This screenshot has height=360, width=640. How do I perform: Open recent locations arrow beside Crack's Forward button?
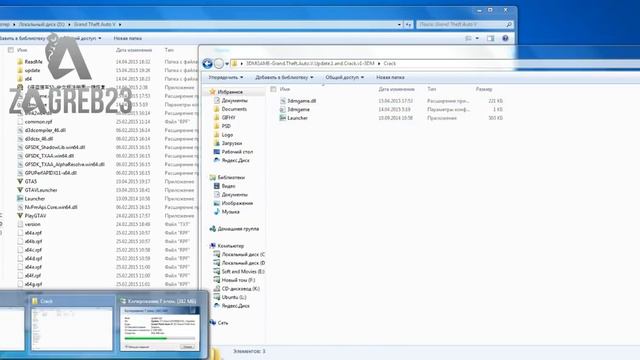[x=227, y=64]
